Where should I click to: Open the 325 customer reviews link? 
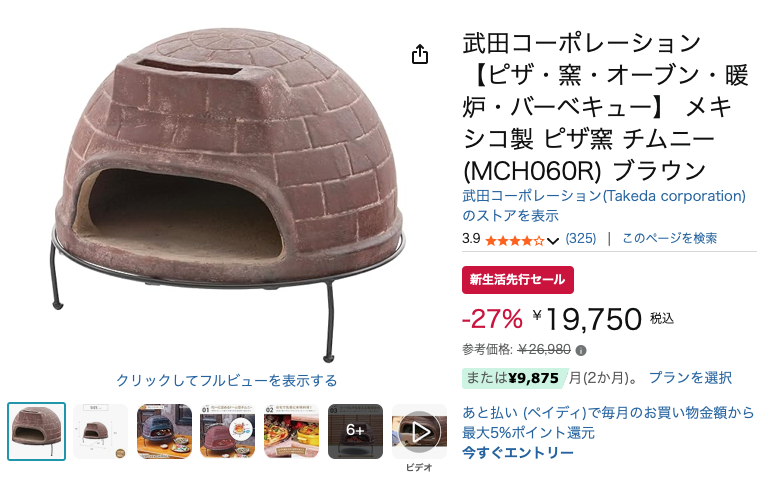pos(580,239)
